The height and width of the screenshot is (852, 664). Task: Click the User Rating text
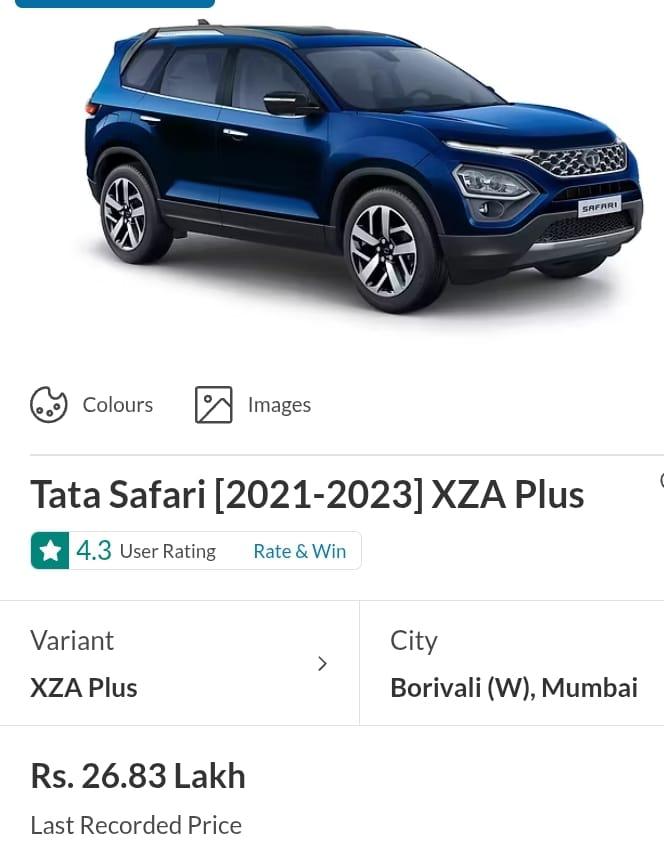click(168, 551)
